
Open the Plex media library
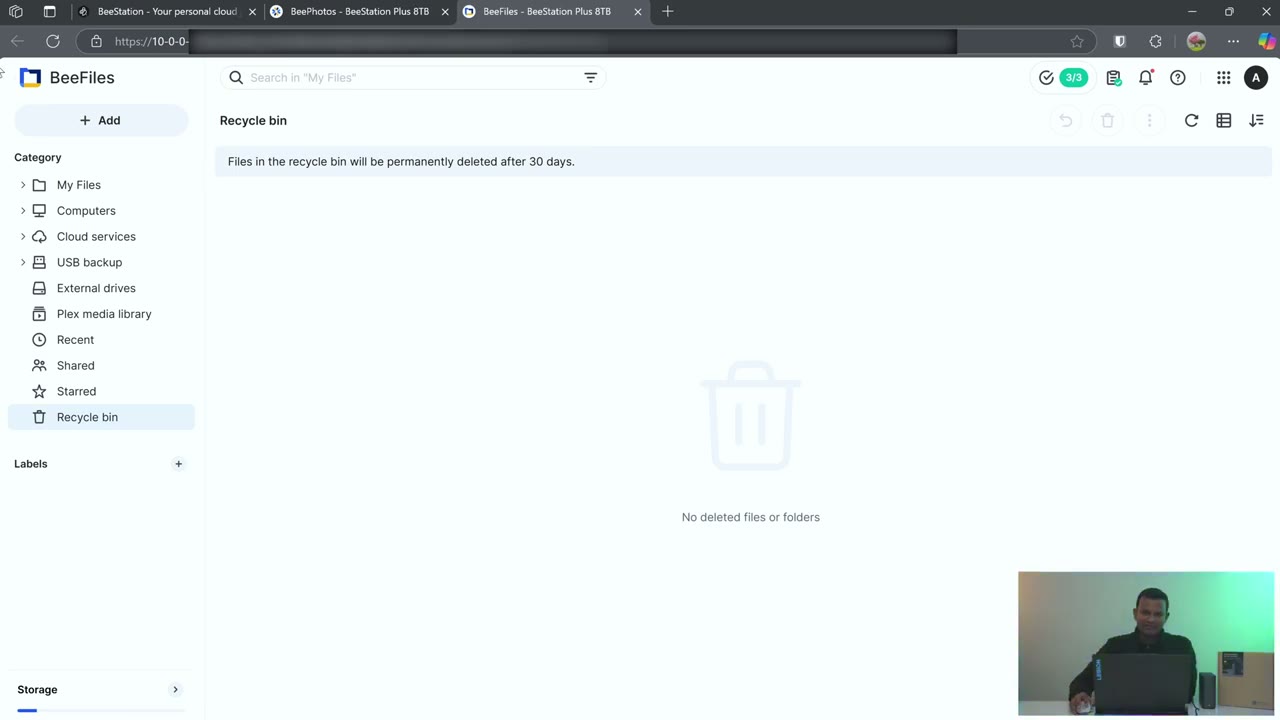coord(104,314)
